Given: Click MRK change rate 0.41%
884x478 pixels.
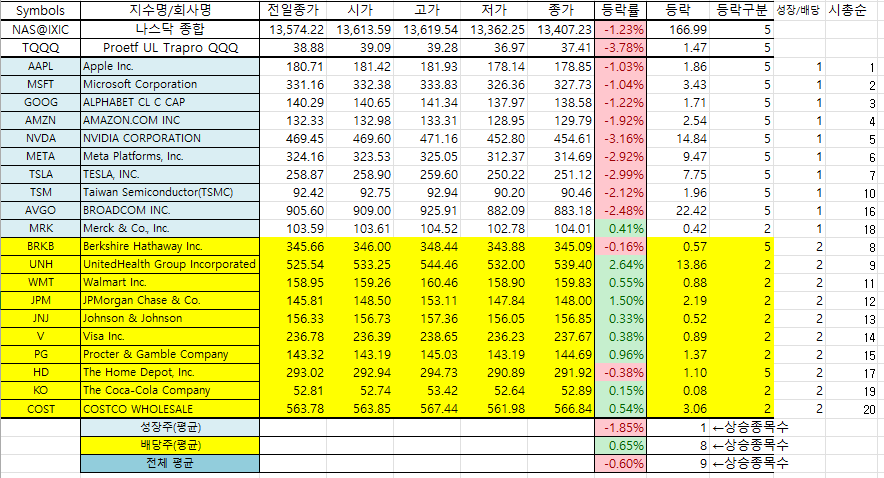Looking at the screenshot, I should [x=620, y=229].
